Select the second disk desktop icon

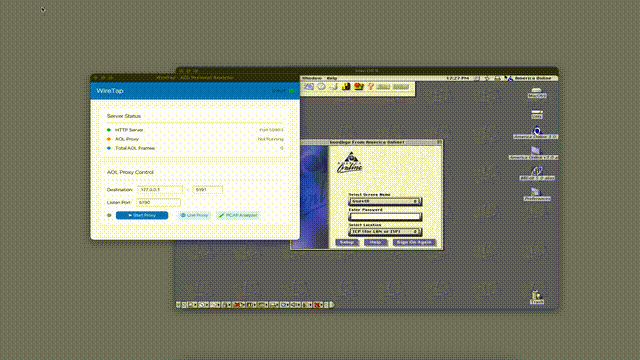(537, 114)
